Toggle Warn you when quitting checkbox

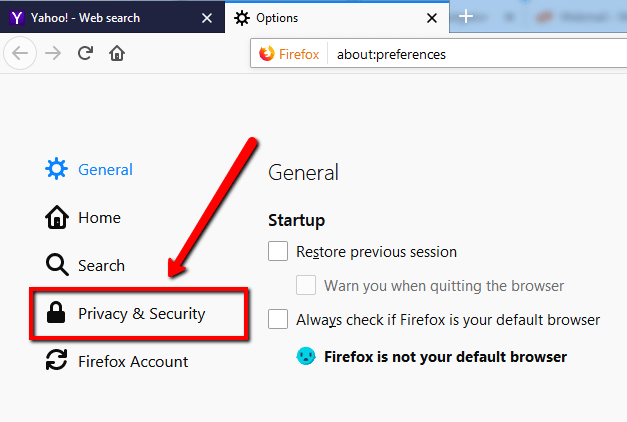pos(306,285)
